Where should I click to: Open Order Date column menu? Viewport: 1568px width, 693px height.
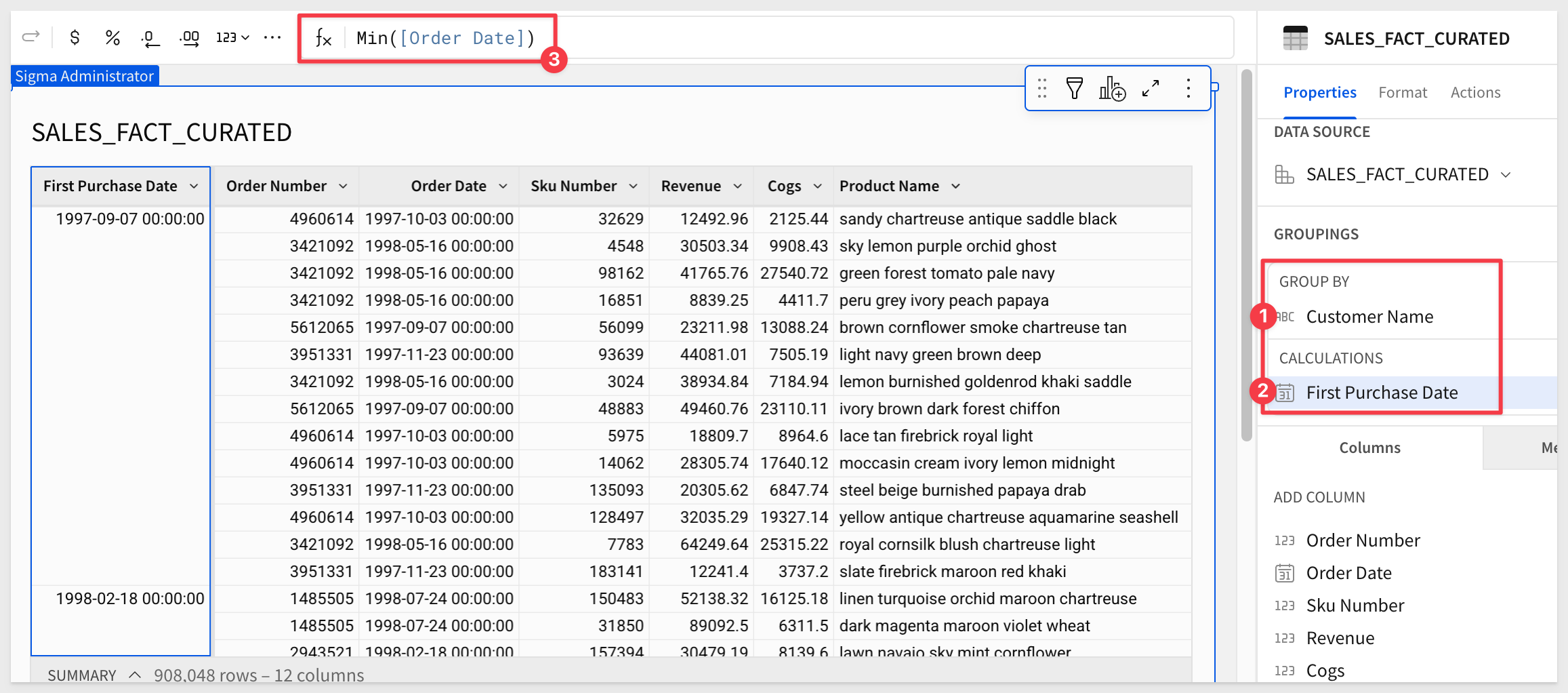pyautogui.click(x=503, y=186)
